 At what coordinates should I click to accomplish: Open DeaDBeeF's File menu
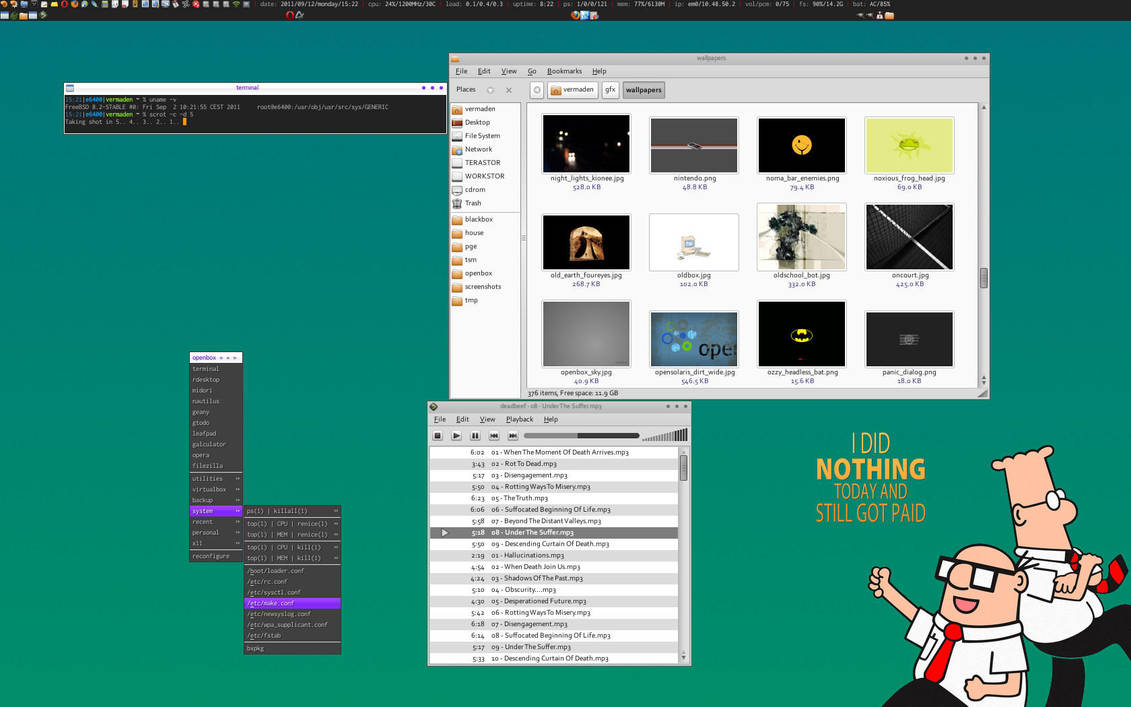[x=439, y=419]
